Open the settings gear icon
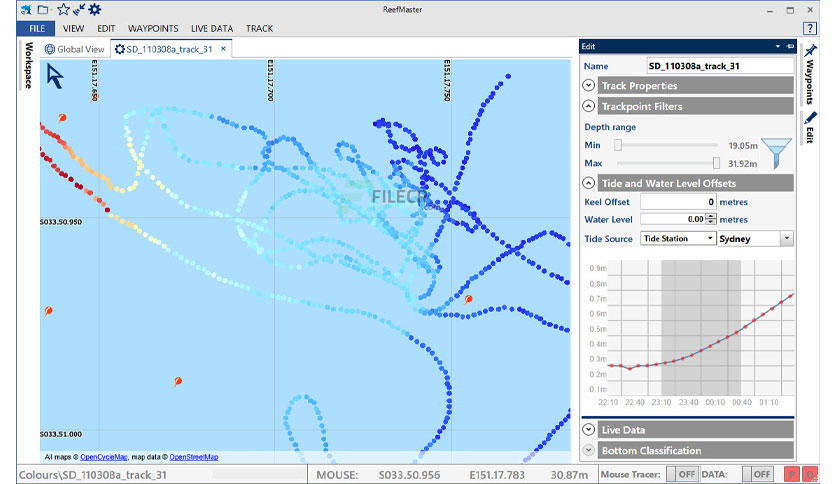Screen dimensions: 836x484 [95, 10]
